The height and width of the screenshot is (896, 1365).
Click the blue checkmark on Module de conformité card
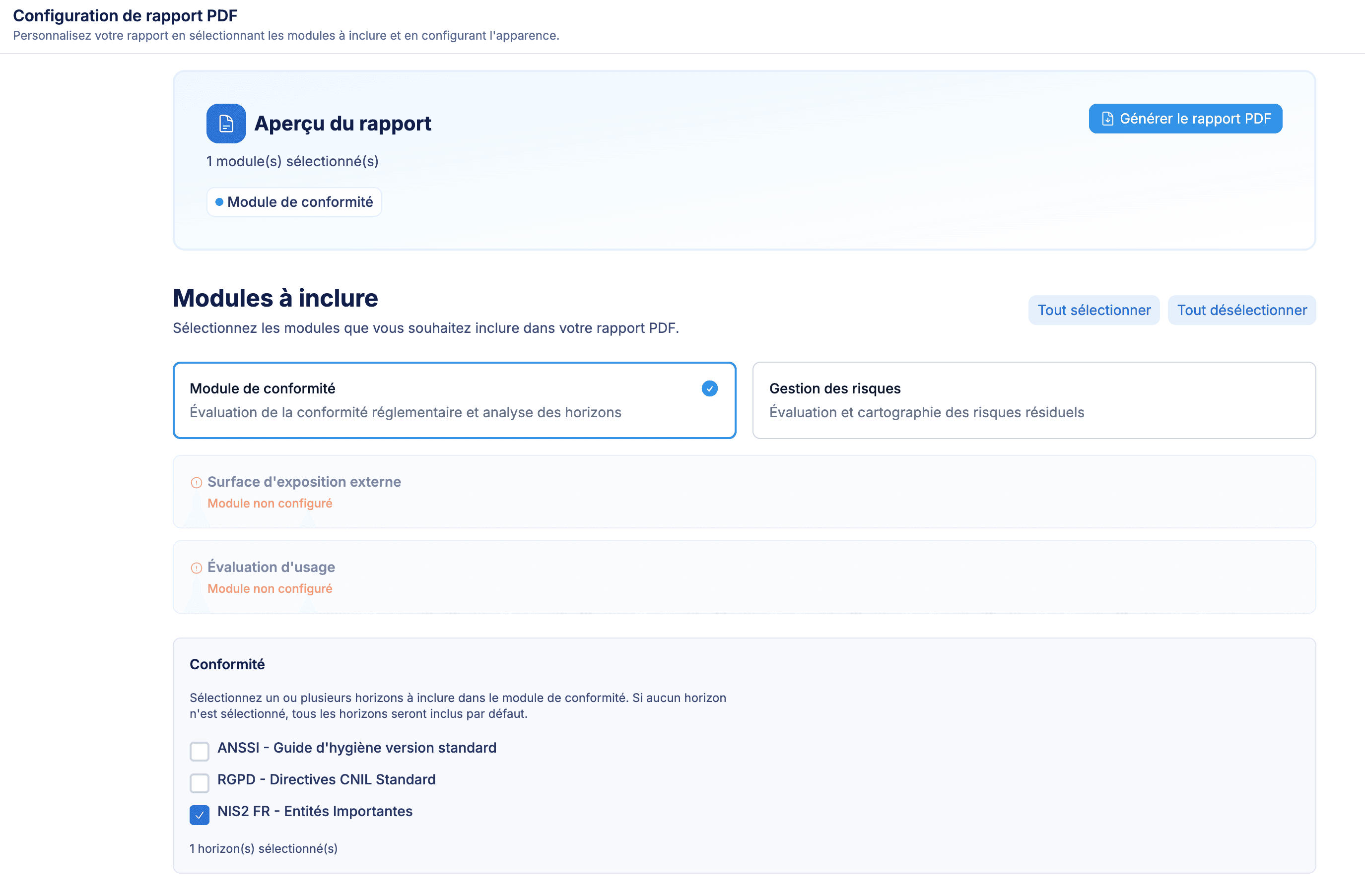coord(709,388)
